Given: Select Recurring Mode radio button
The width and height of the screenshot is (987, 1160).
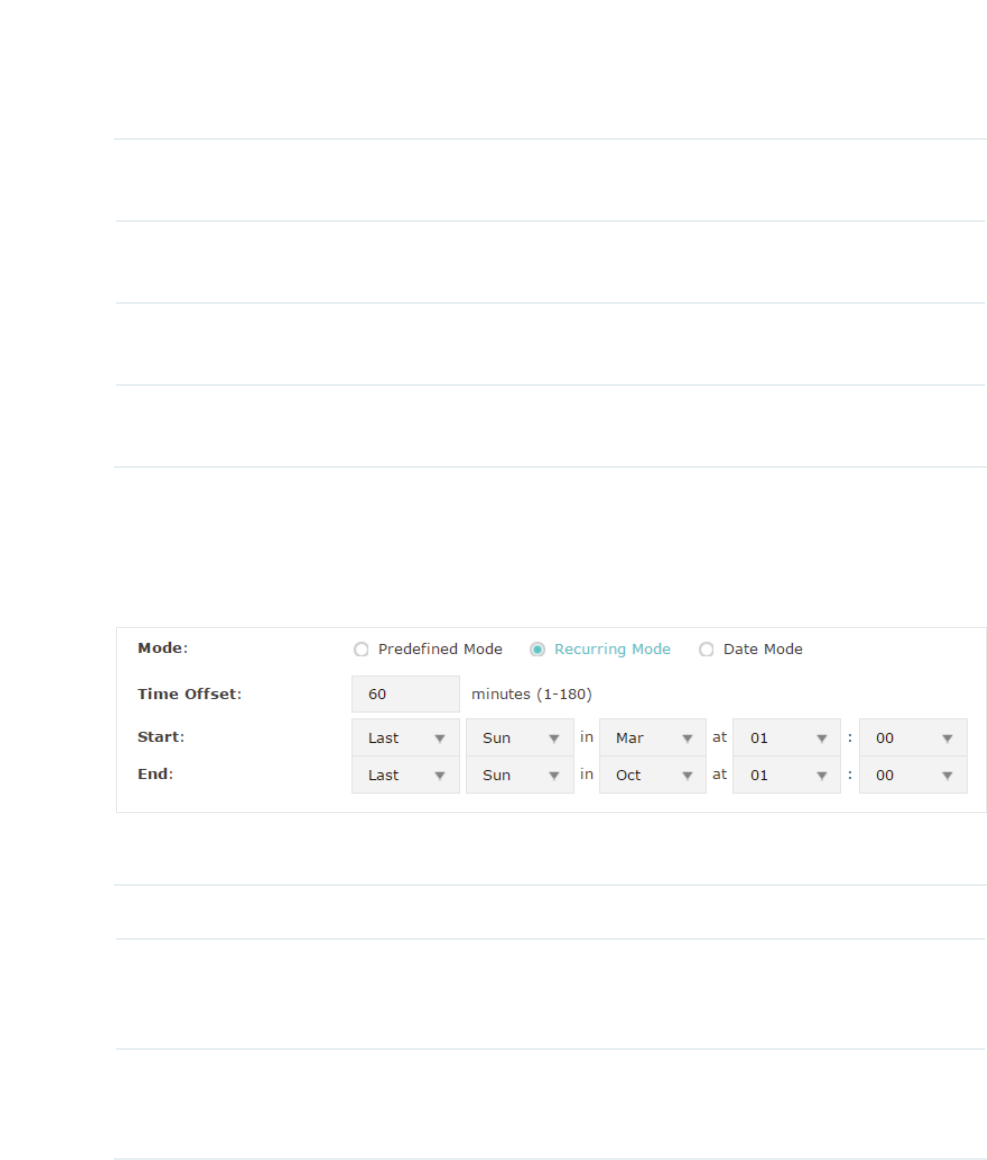Looking at the screenshot, I should coord(537,650).
